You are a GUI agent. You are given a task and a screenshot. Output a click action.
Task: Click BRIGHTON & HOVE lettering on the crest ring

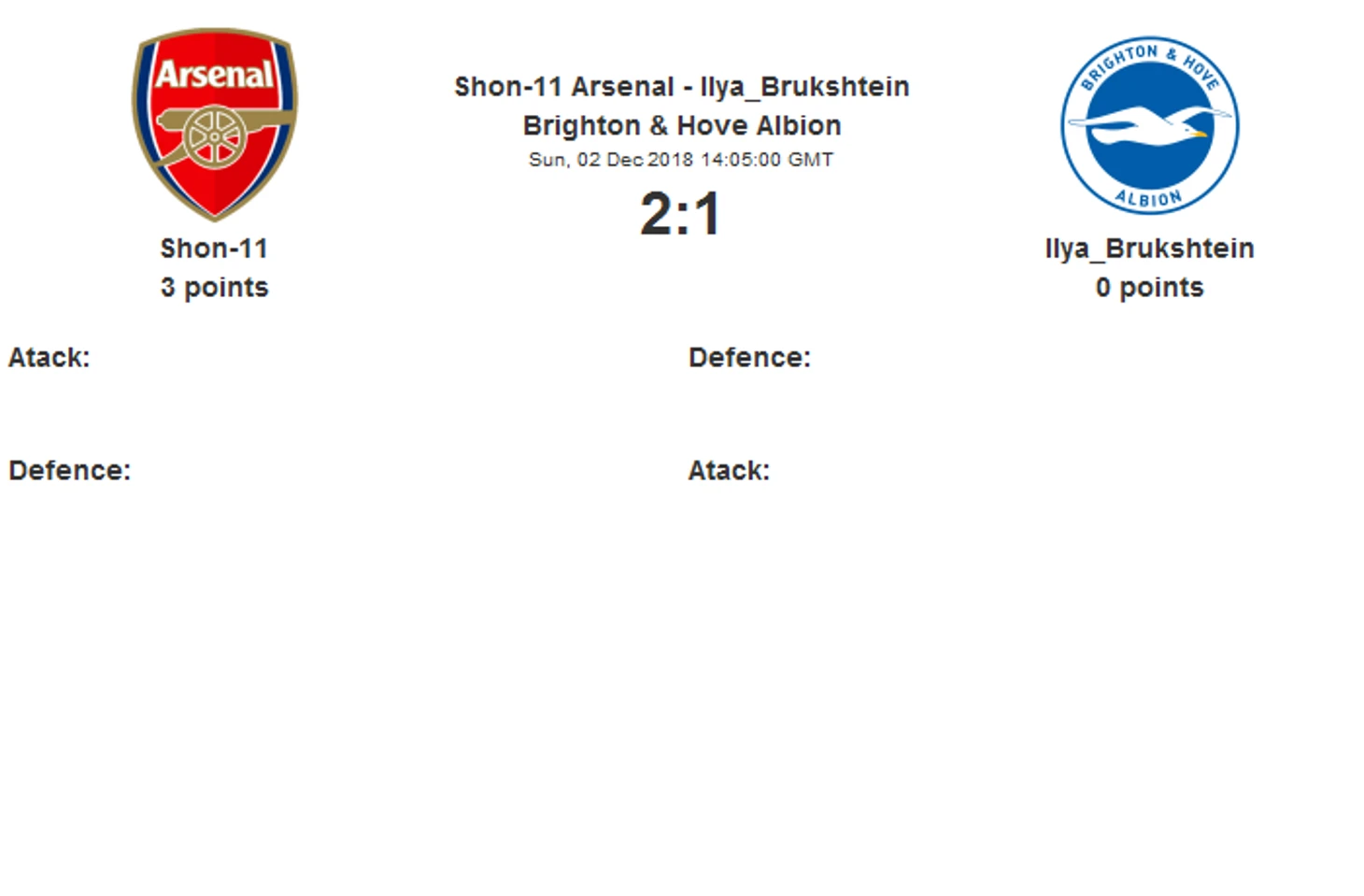(1150, 64)
